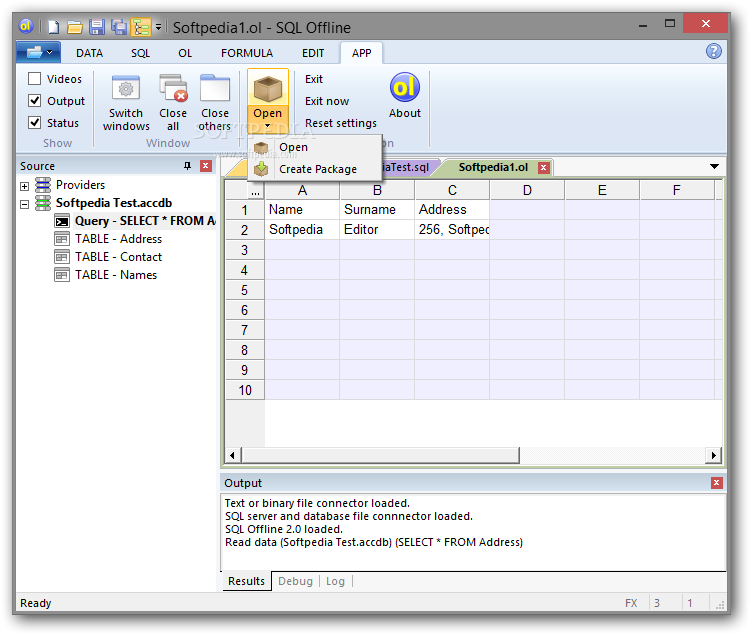Close the Source panel
Screen dimensions: 751x635
pos(206,166)
